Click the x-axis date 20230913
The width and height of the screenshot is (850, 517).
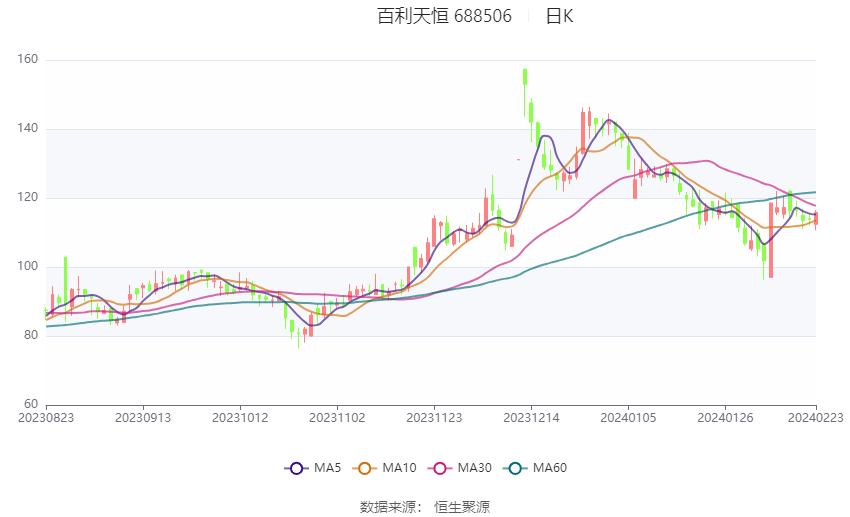tap(143, 418)
